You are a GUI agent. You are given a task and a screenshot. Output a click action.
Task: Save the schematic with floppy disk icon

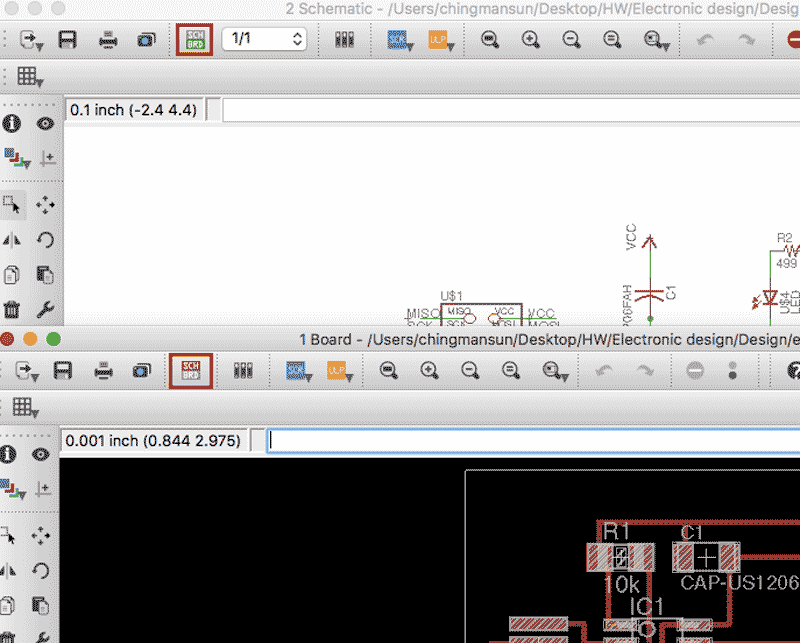click(67, 39)
